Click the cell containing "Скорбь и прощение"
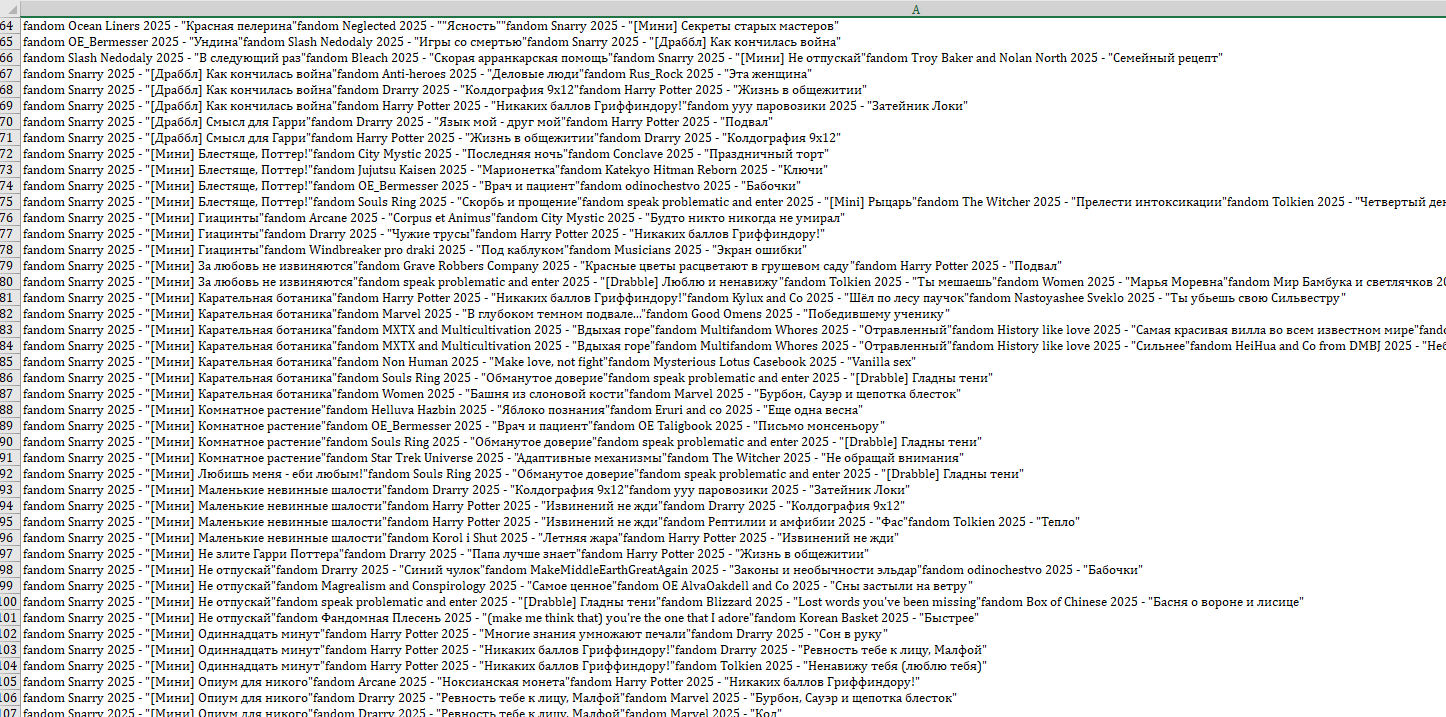Viewport: 1446px width, 717px height. tap(732, 202)
